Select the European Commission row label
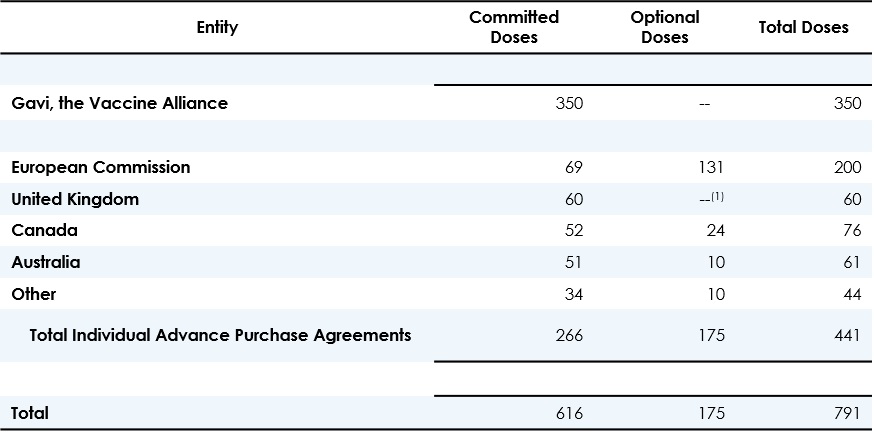Viewport: 874px width, 433px height. pyautogui.click(x=101, y=167)
